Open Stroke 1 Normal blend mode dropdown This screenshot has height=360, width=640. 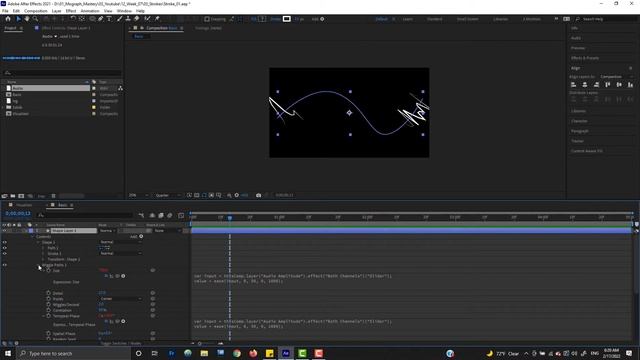coord(121,253)
